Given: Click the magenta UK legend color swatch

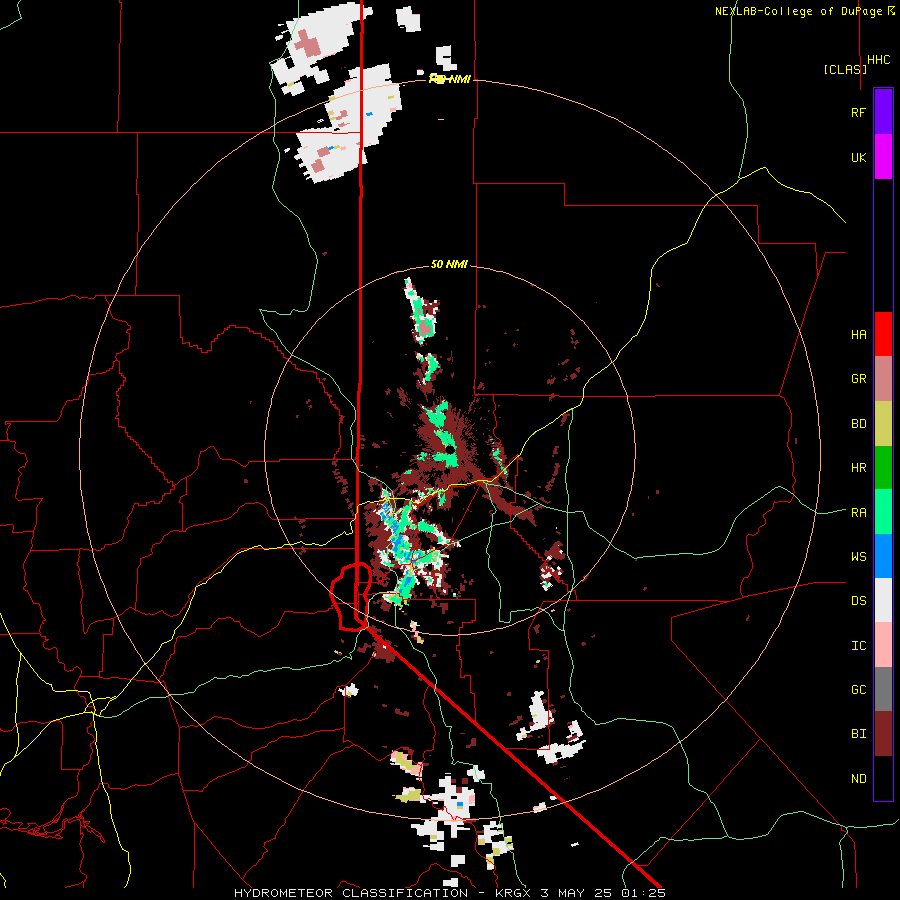Looking at the screenshot, I should tap(883, 157).
